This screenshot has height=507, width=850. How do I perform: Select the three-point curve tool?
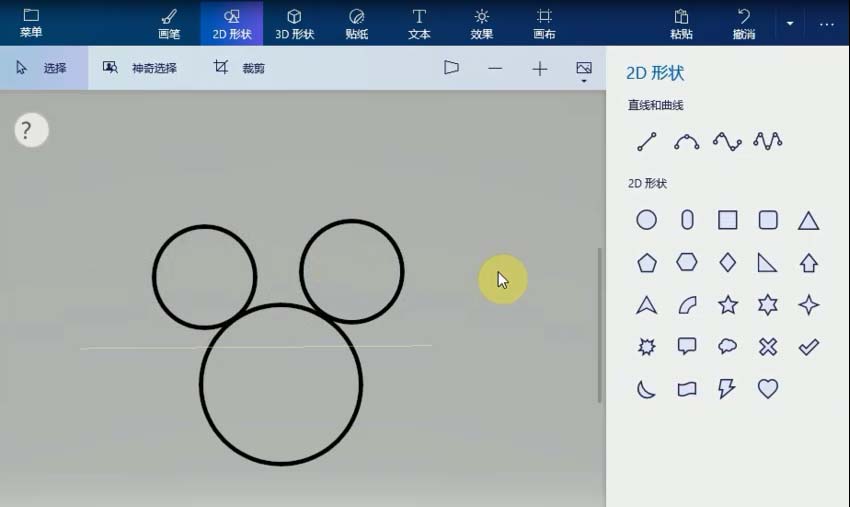click(687, 142)
